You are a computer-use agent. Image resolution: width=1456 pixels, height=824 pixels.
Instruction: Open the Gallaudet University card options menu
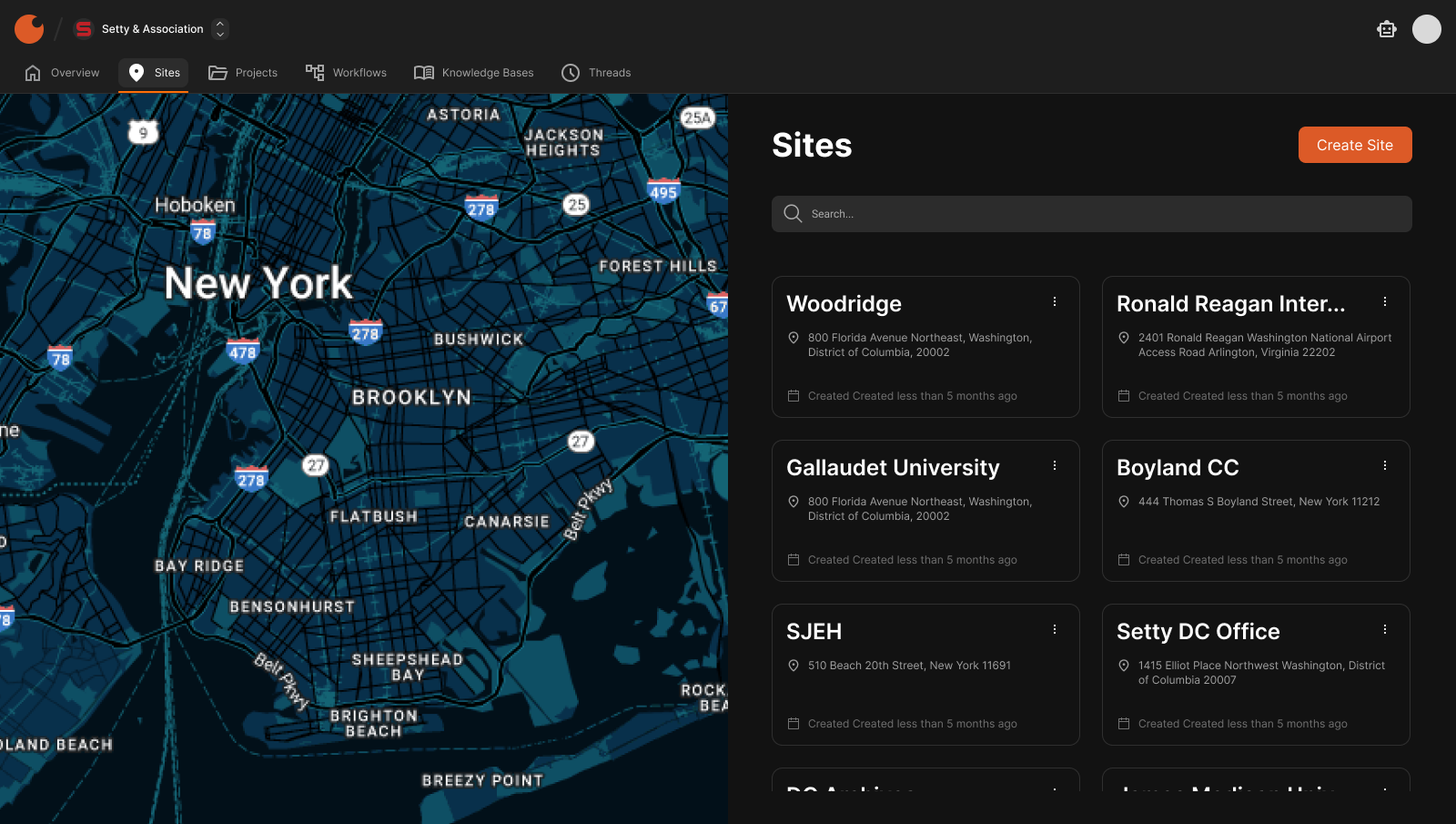pos(1055,465)
